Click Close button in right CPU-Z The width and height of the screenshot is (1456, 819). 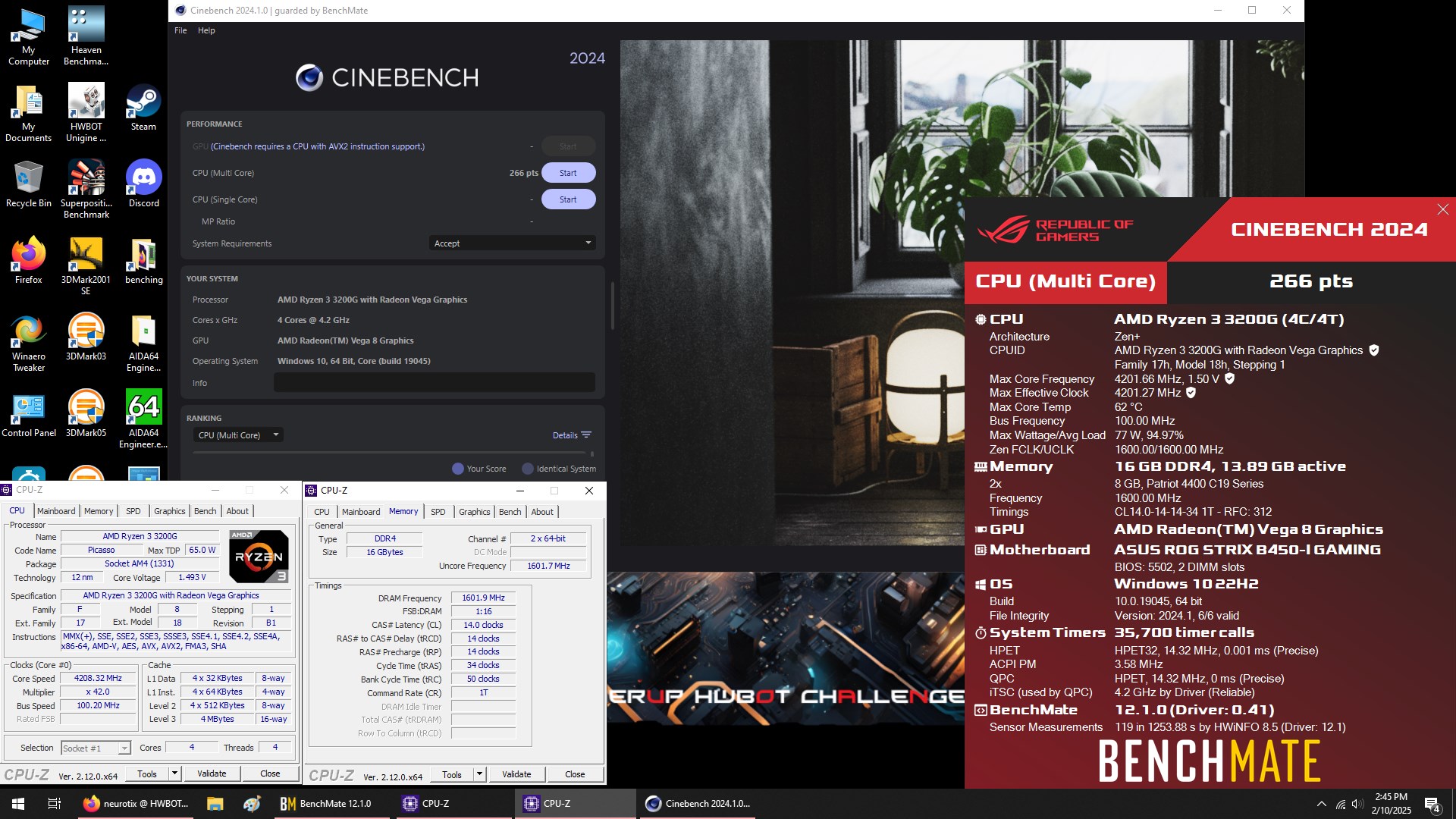click(x=575, y=774)
